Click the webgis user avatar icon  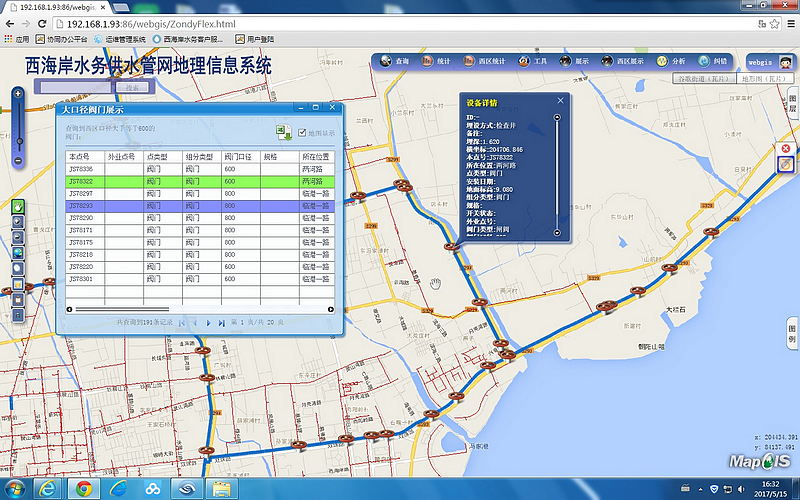(x=786, y=61)
